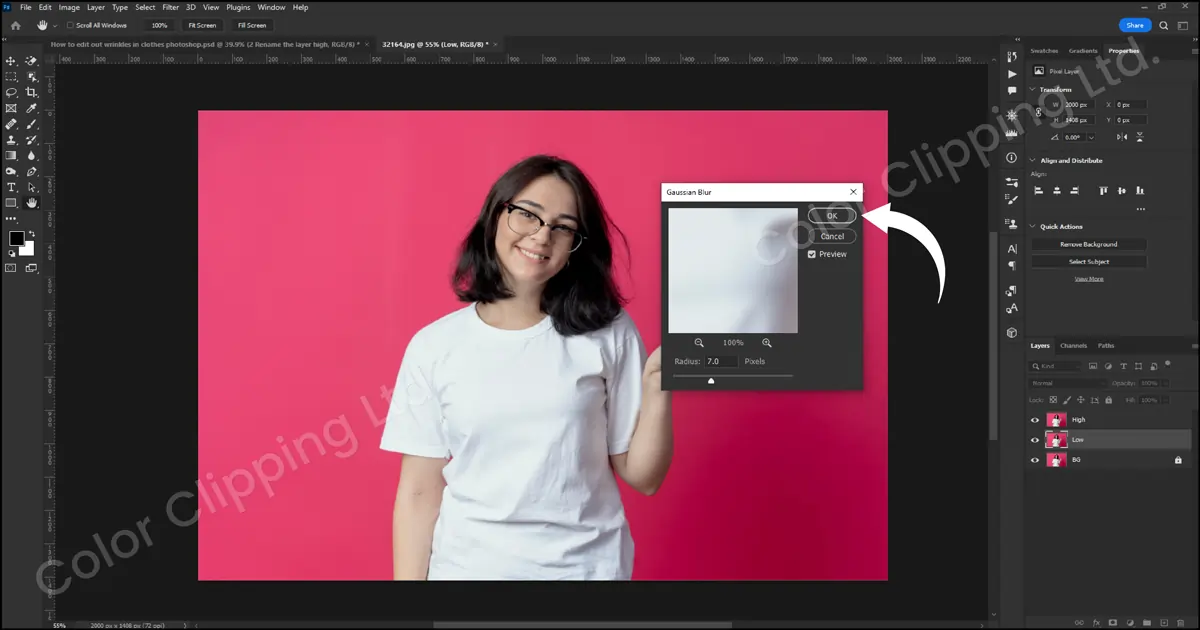Collapse the Quick Actions section
This screenshot has width=1200, height=630.
(1034, 226)
